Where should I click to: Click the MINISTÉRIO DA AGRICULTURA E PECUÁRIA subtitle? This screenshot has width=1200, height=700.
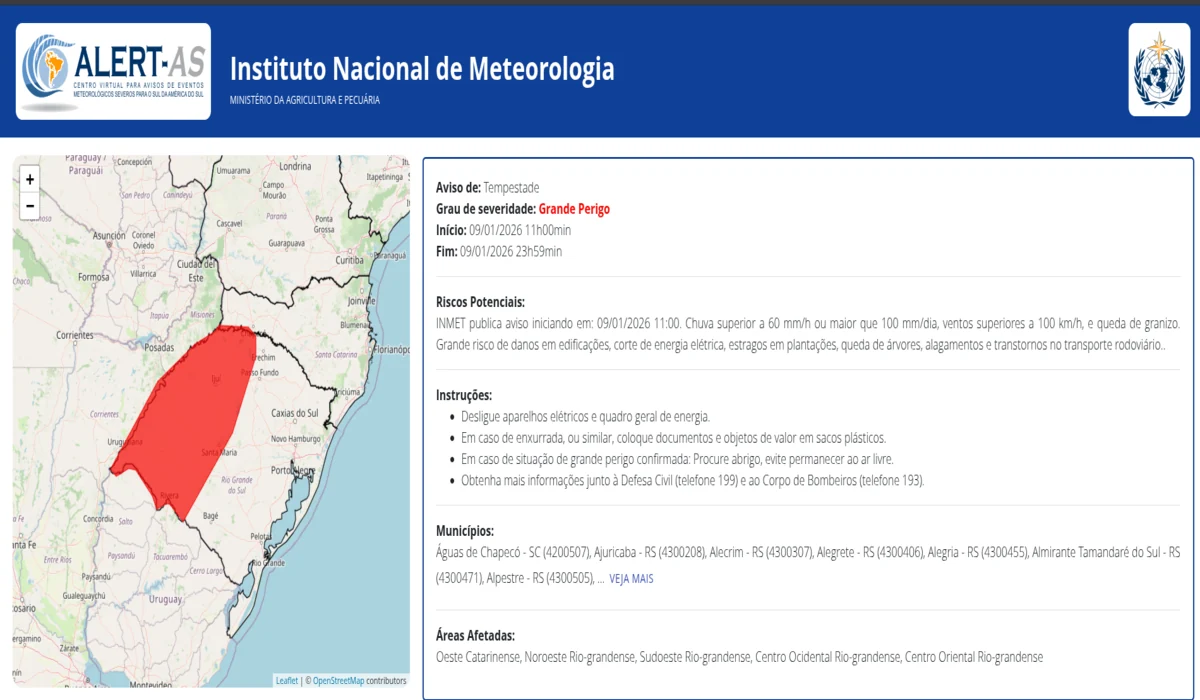[x=306, y=100]
